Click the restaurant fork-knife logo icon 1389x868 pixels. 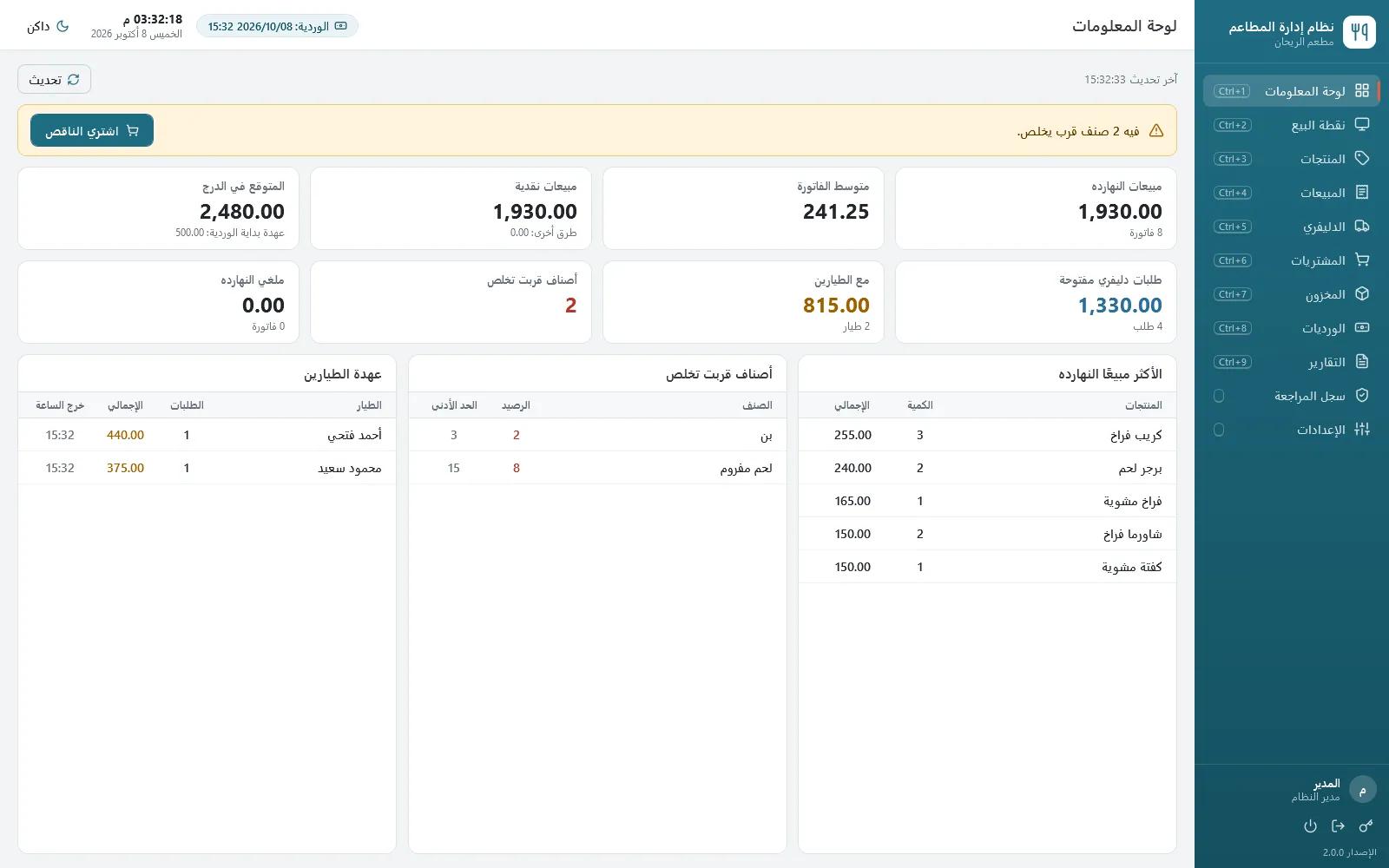(1359, 32)
